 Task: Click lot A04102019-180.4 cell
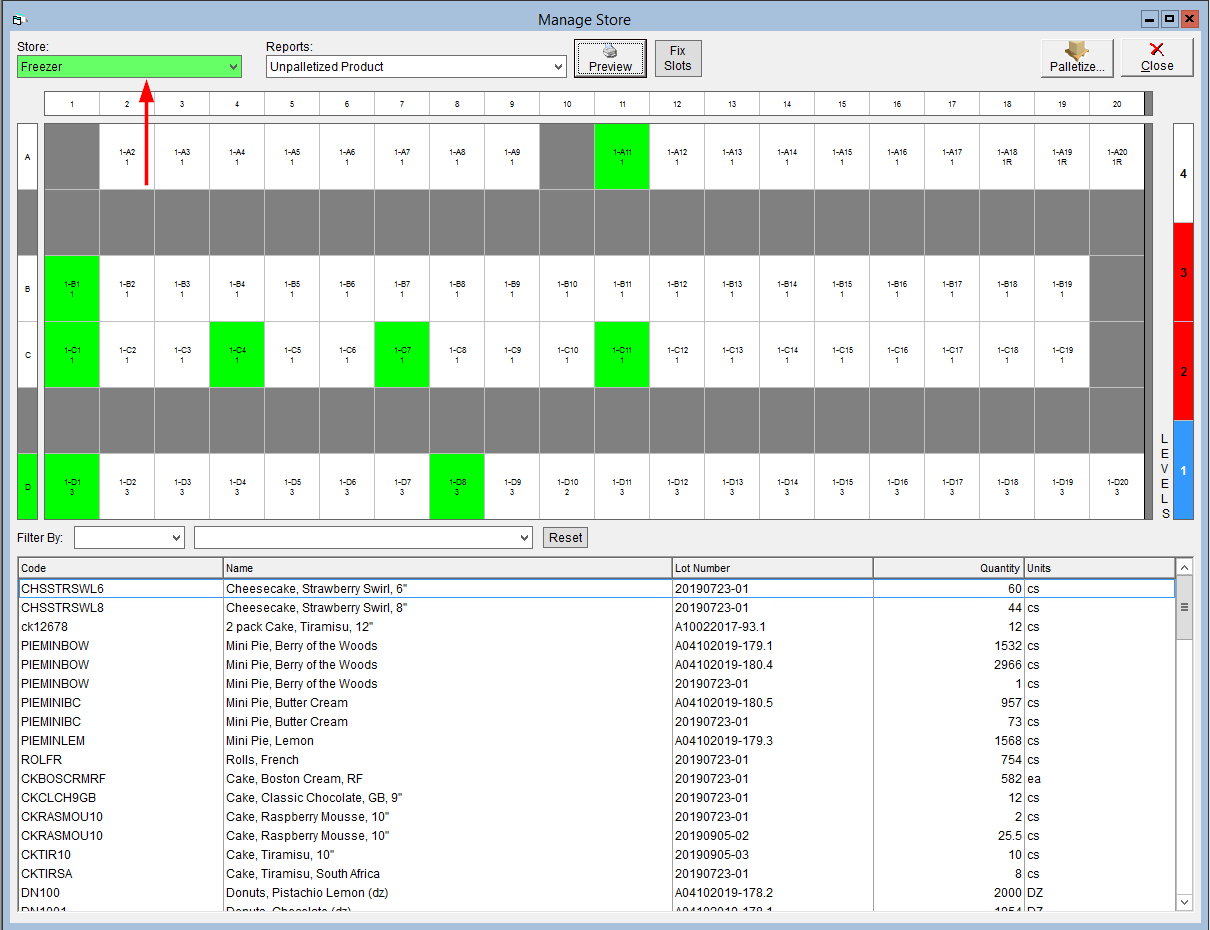pos(773,665)
